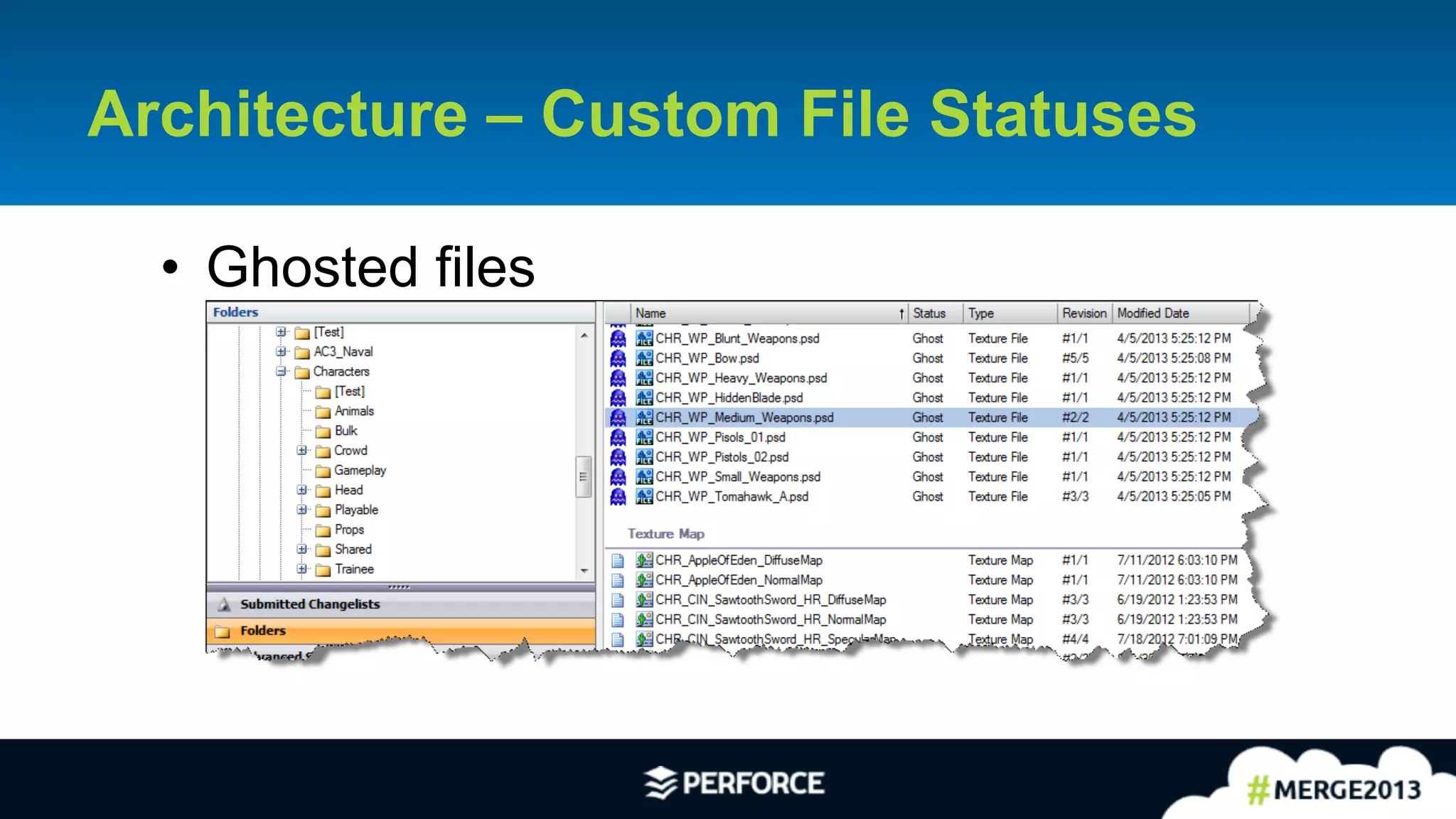Sort by the Name column header
This screenshot has width=1456, height=819.
click(x=769, y=313)
